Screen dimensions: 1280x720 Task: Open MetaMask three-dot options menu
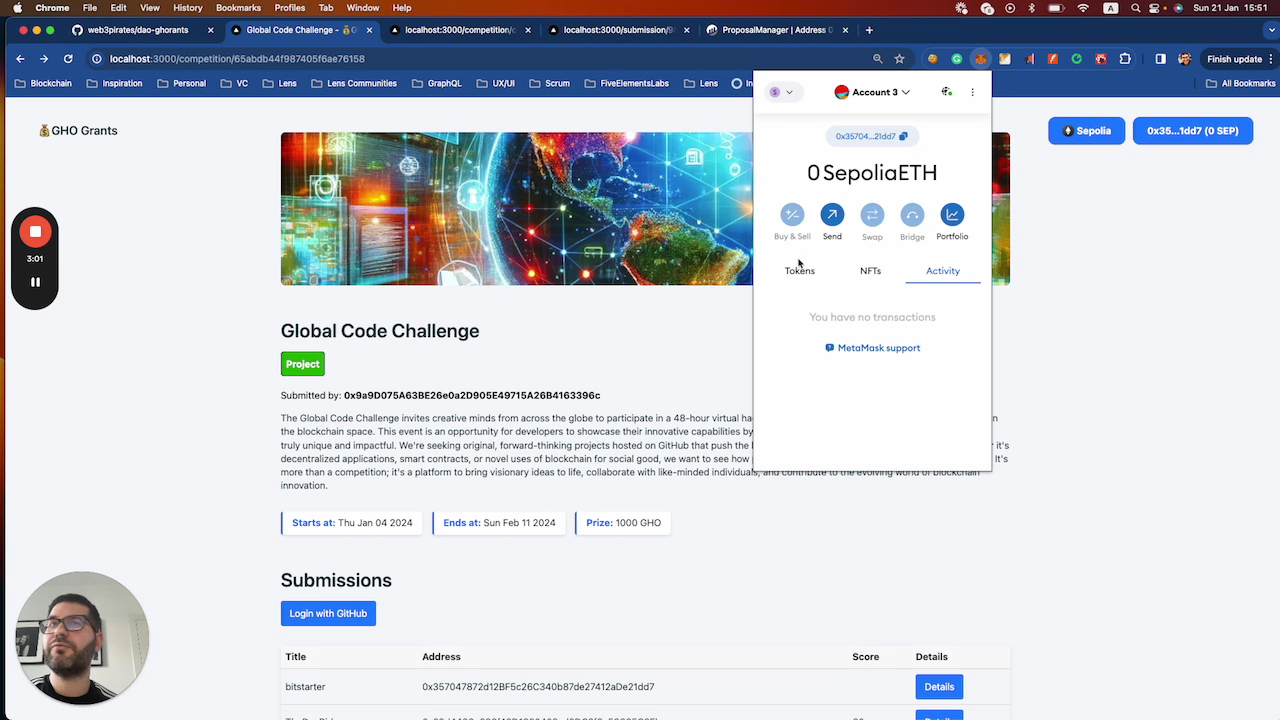pos(972,92)
